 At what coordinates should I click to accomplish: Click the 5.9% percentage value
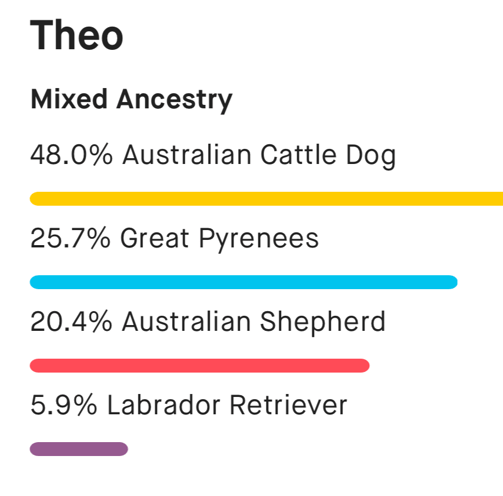(x=64, y=405)
